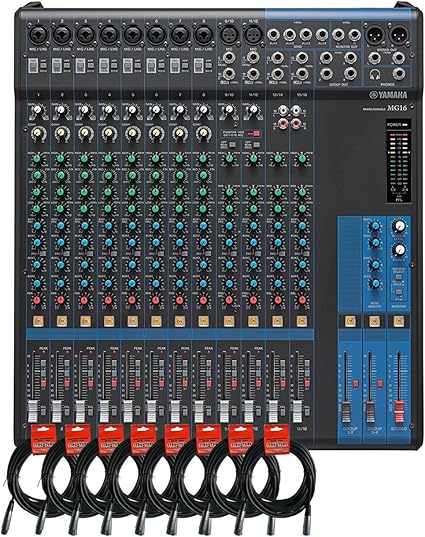Click the POWER indicator LED
425x537 pixels.
(x=404, y=125)
